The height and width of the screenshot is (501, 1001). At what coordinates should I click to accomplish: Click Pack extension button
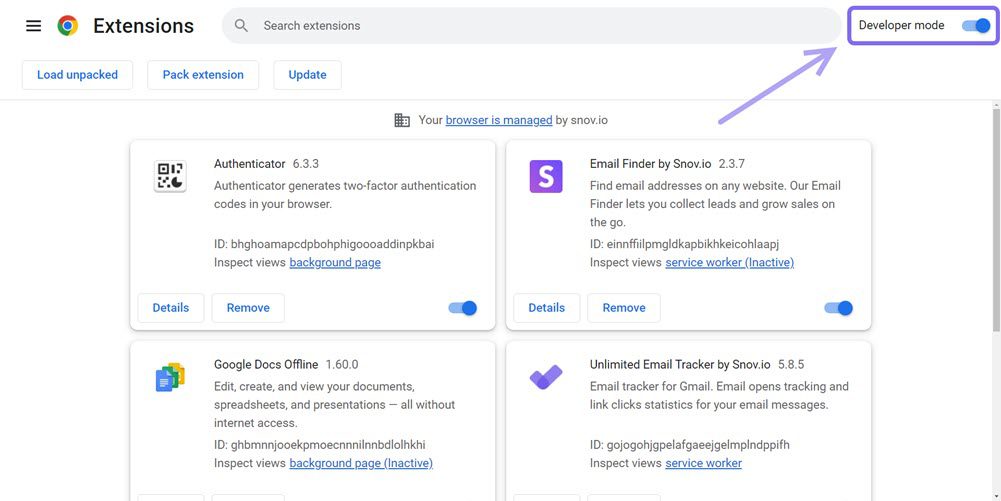(x=203, y=75)
